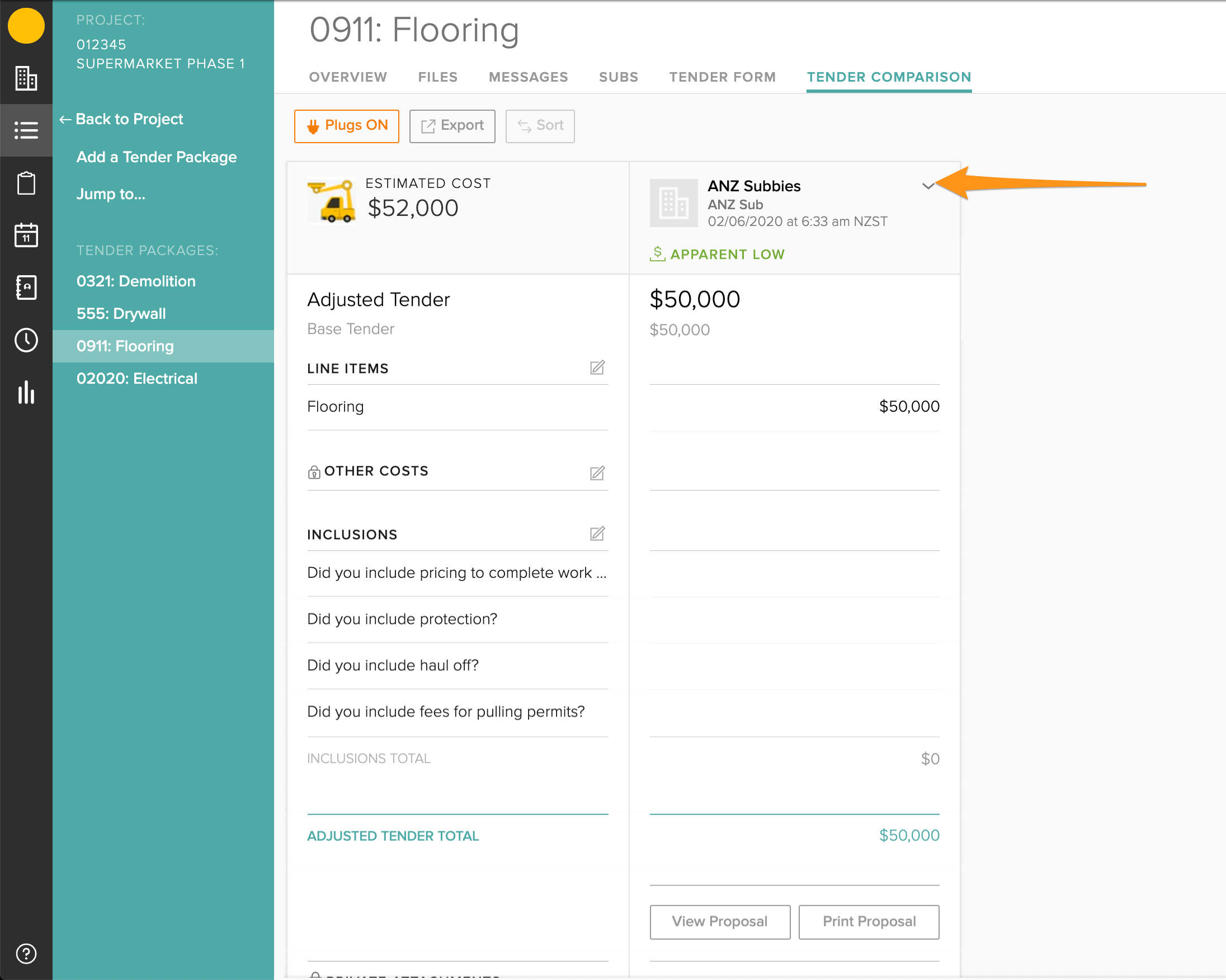Open the building projects icon in the sidebar
The image size is (1226, 980).
26,78
